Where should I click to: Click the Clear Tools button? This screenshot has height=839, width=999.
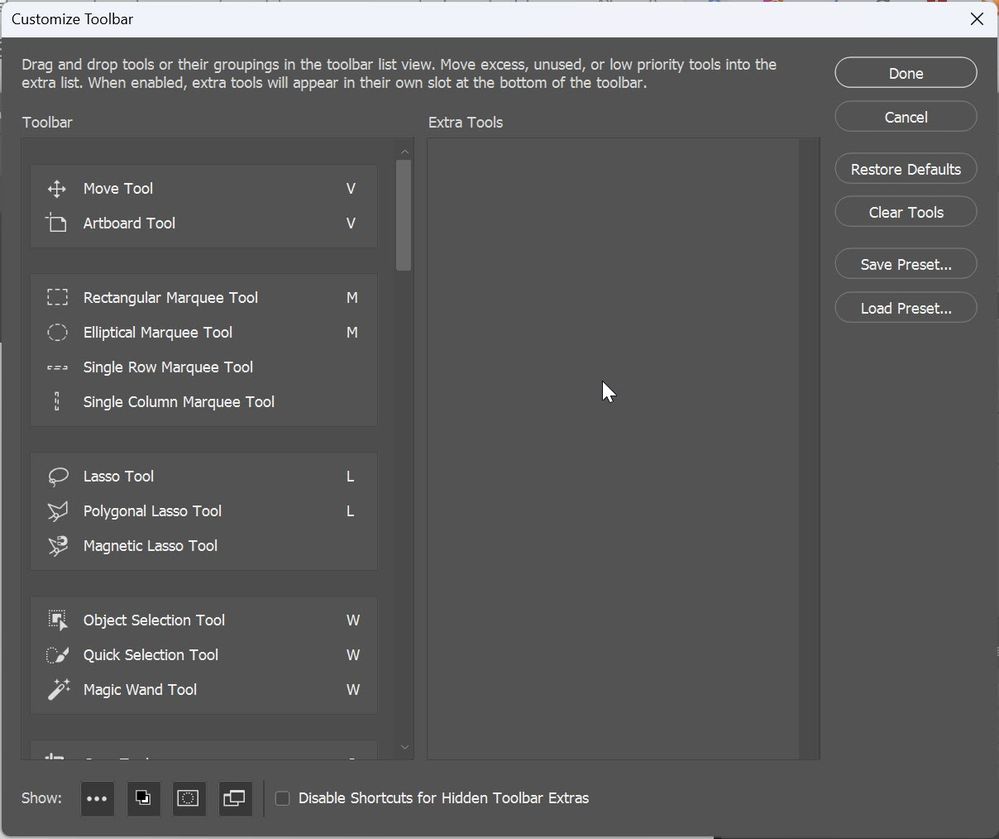pyautogui.click(x=905, y=212)
